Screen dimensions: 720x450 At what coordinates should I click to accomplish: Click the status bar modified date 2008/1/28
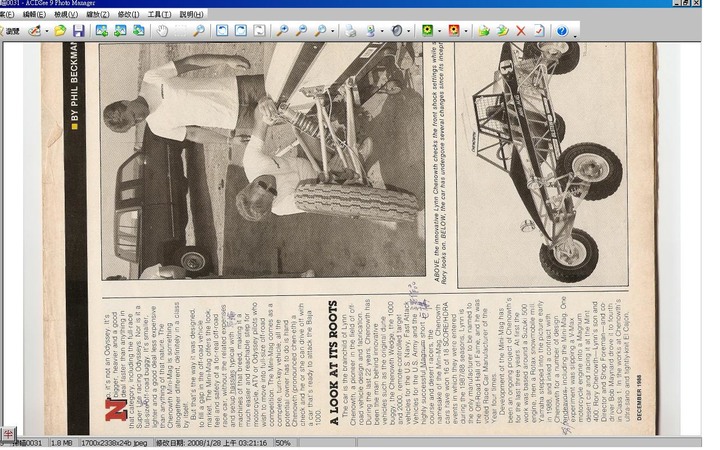(x=211, y=443)
